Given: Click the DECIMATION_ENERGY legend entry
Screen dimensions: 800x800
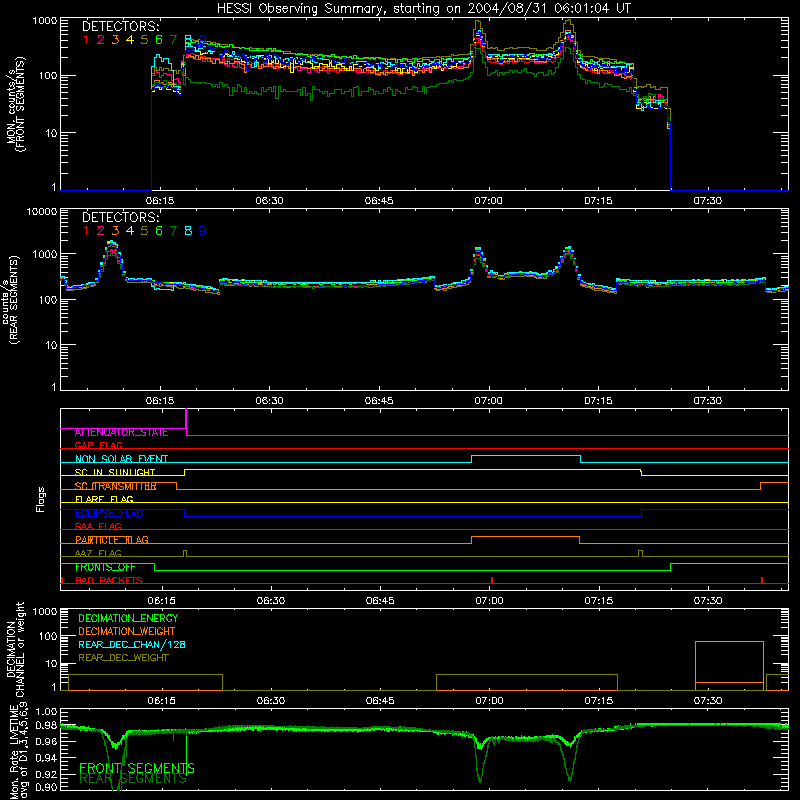Looking at the screenshot, I should pyautogui.click(x=129, y=618).
